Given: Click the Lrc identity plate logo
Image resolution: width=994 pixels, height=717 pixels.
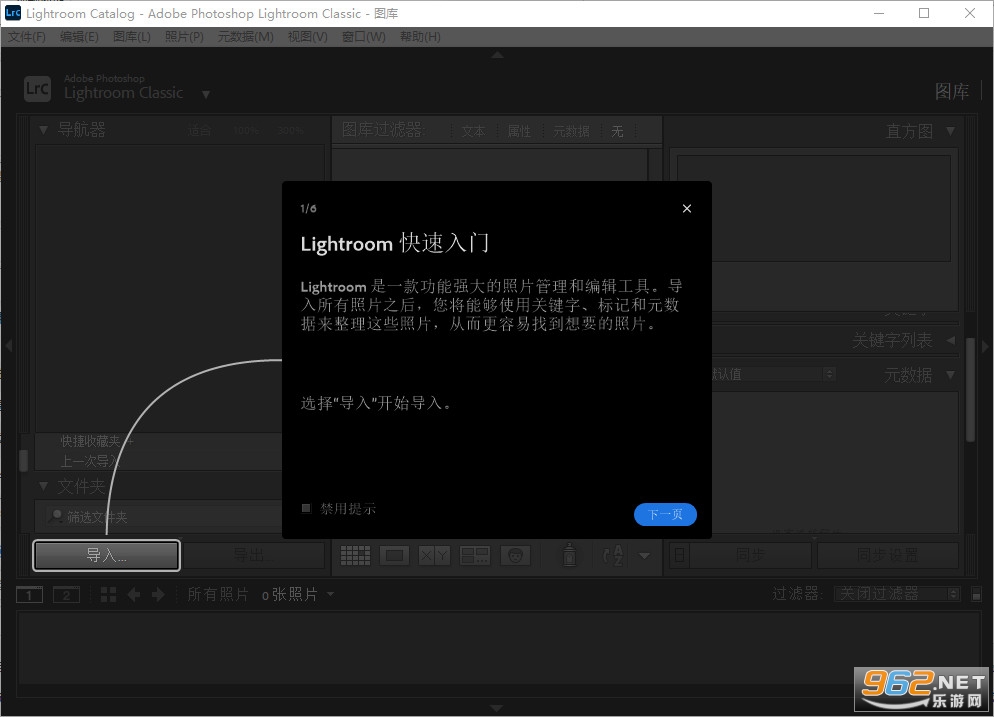Looking at the screenshot, I should click(37, 88).
